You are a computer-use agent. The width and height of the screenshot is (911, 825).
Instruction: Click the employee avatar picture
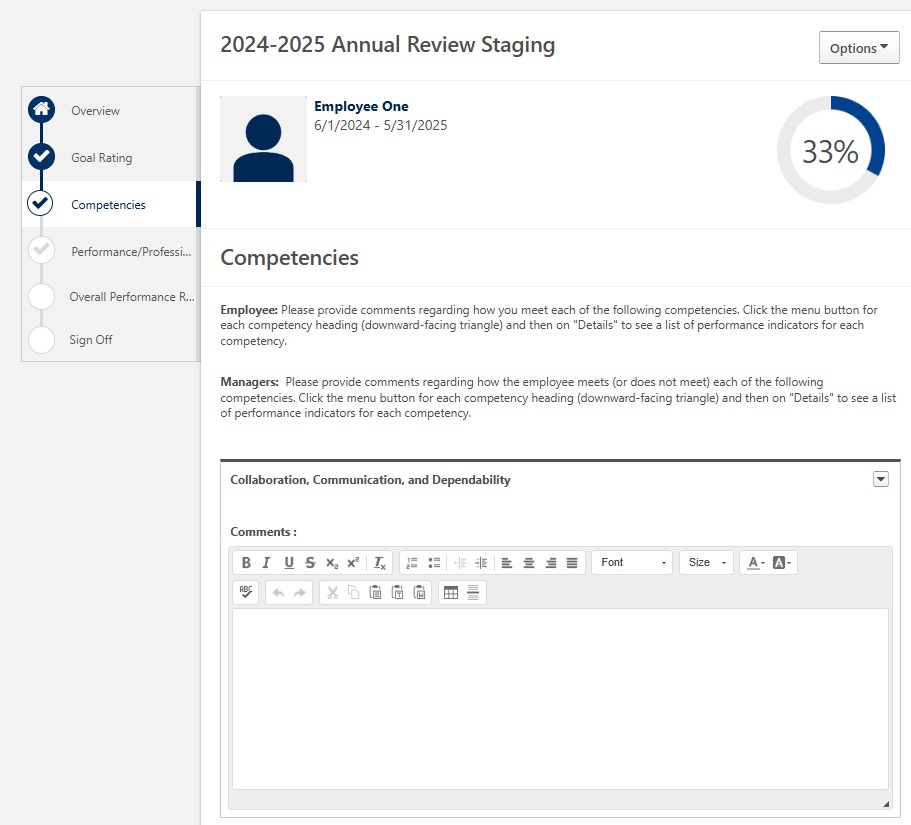pyautogui.click(x=264, y=139)
